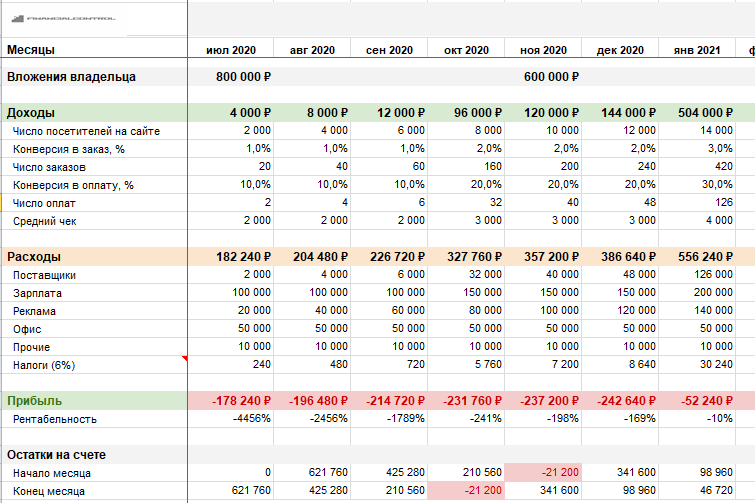Viewport: 755px width, 503px height.
Task: Click the 'Офис' row label
Action: click(x=27, y=329)
